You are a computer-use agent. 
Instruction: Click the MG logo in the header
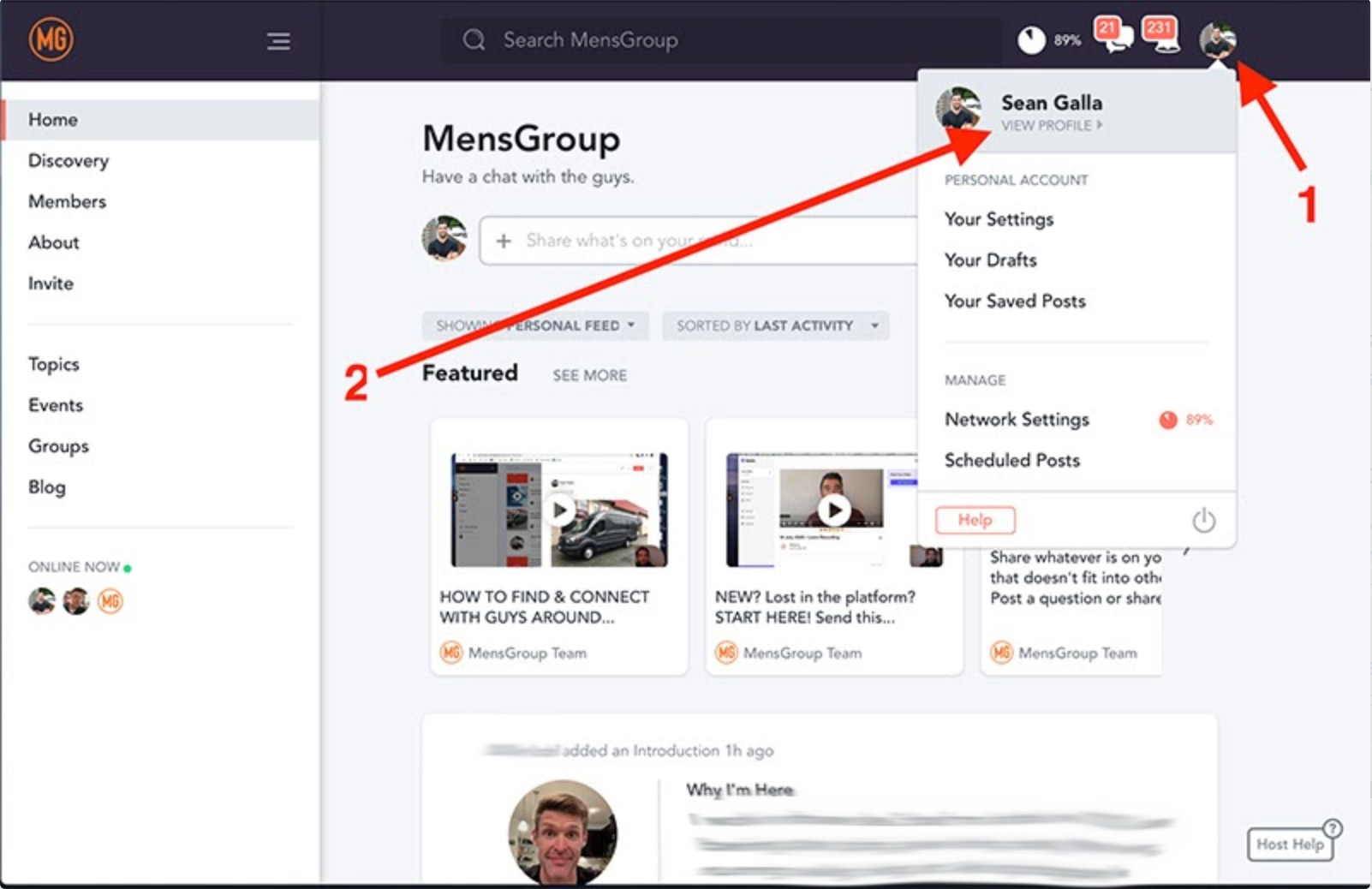pyautogui.click(x=51, y=39)
